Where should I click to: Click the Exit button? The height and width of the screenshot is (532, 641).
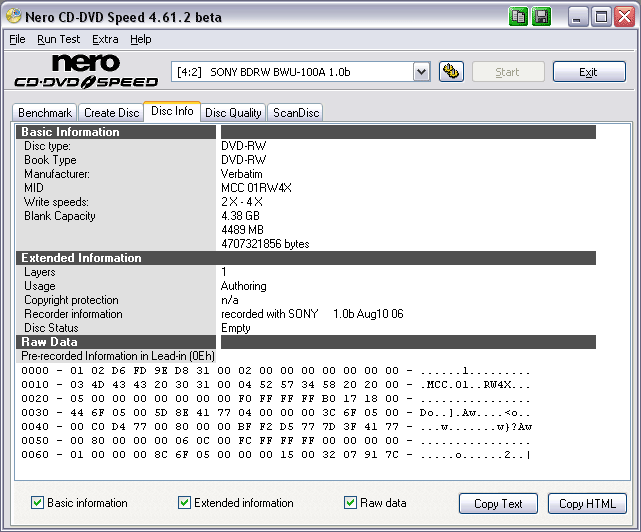pyautogui.click(x=589, y=72)
